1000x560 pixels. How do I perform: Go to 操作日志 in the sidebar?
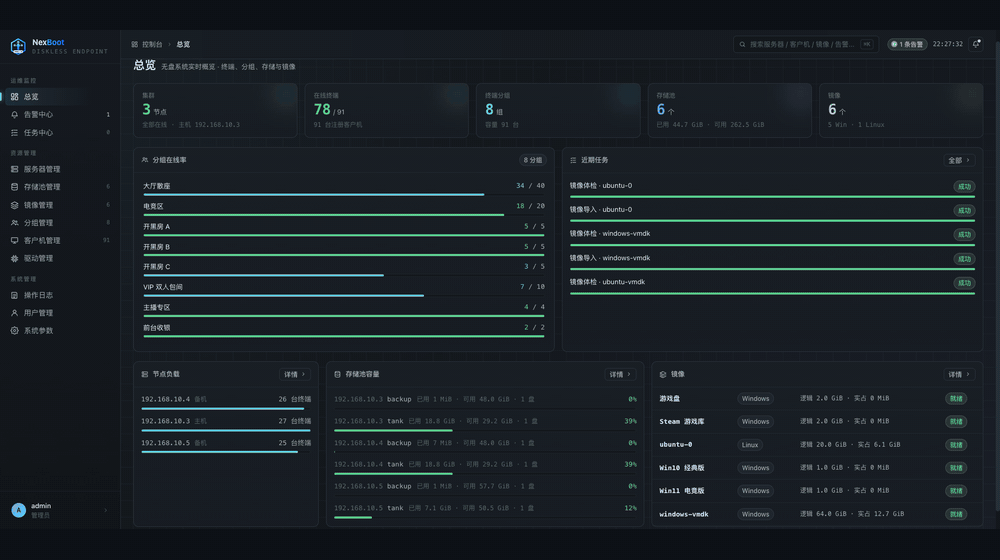coord(60,295)
